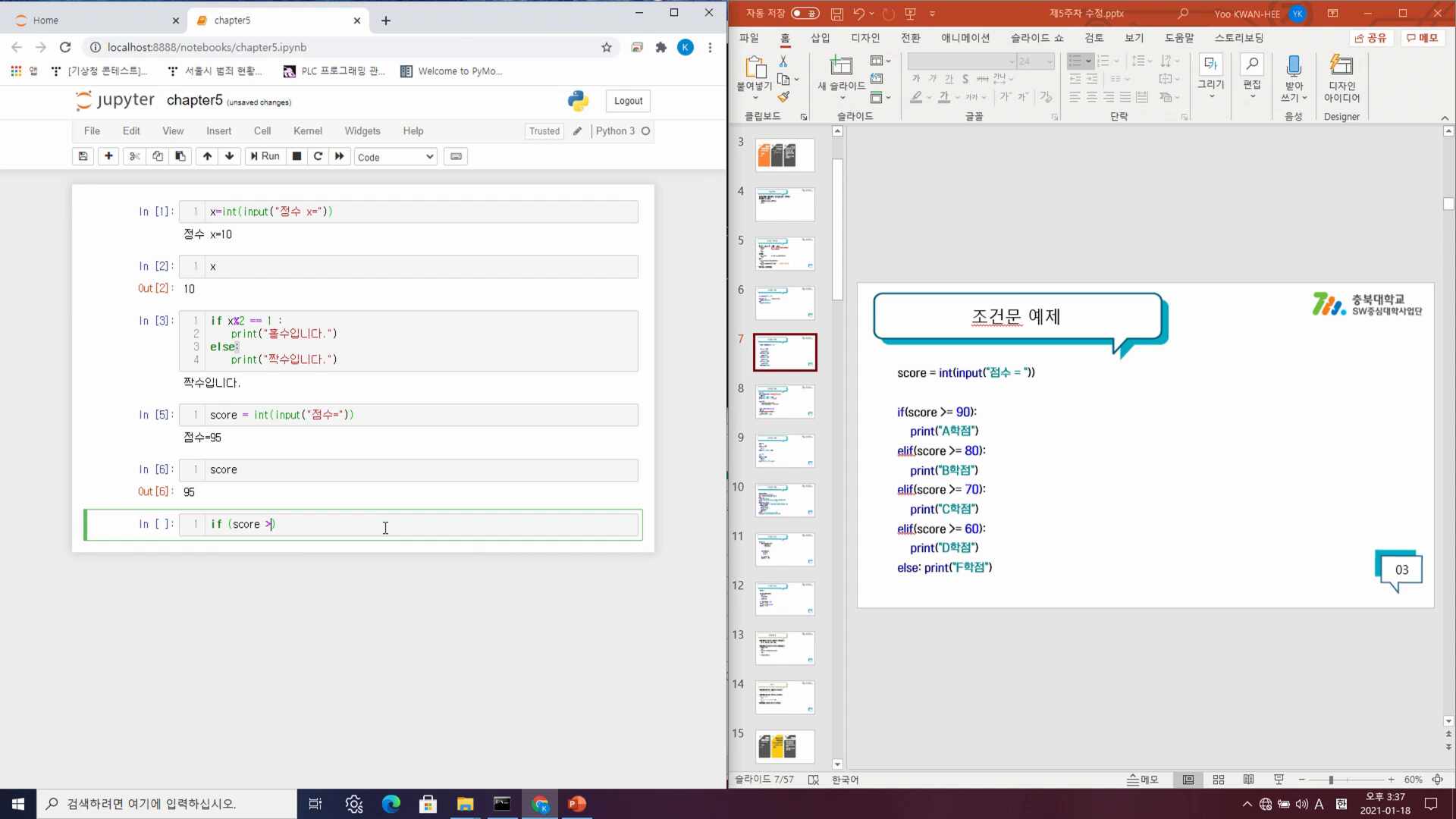Undo last action in PowerPoint
Screen dimensions: 1456x819
858,14
